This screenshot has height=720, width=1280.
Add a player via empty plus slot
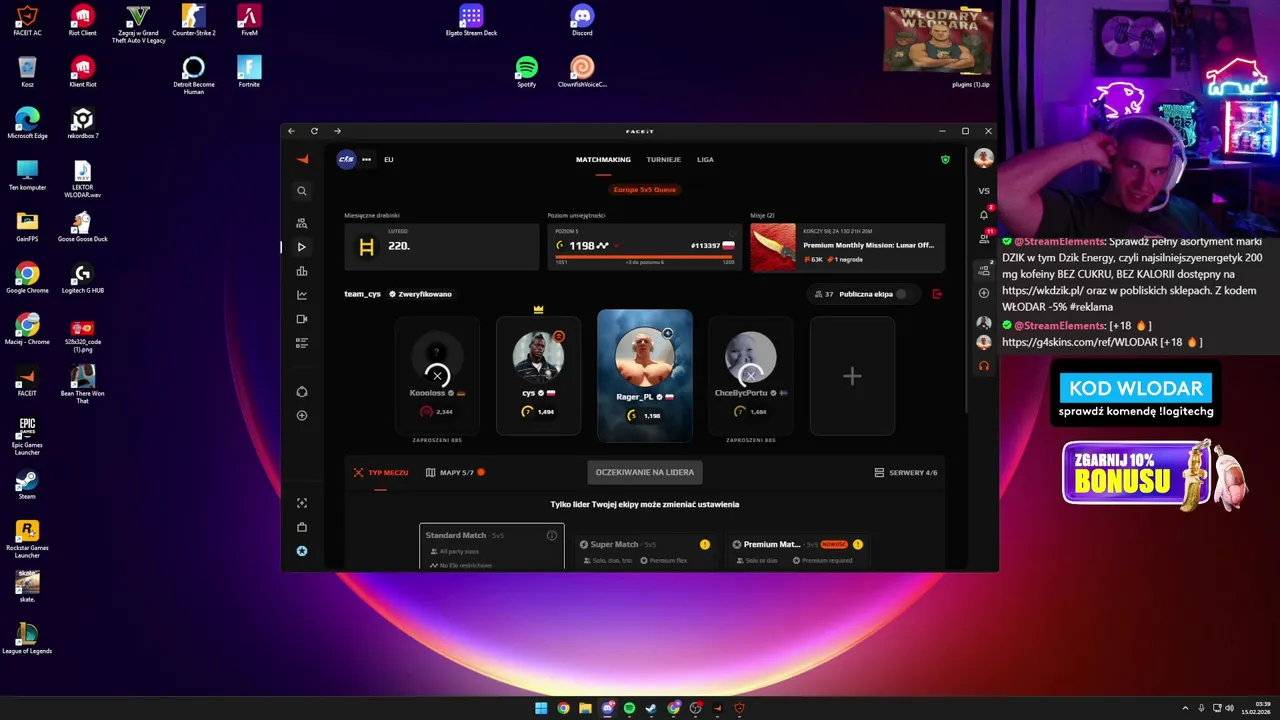click(852, 376)
